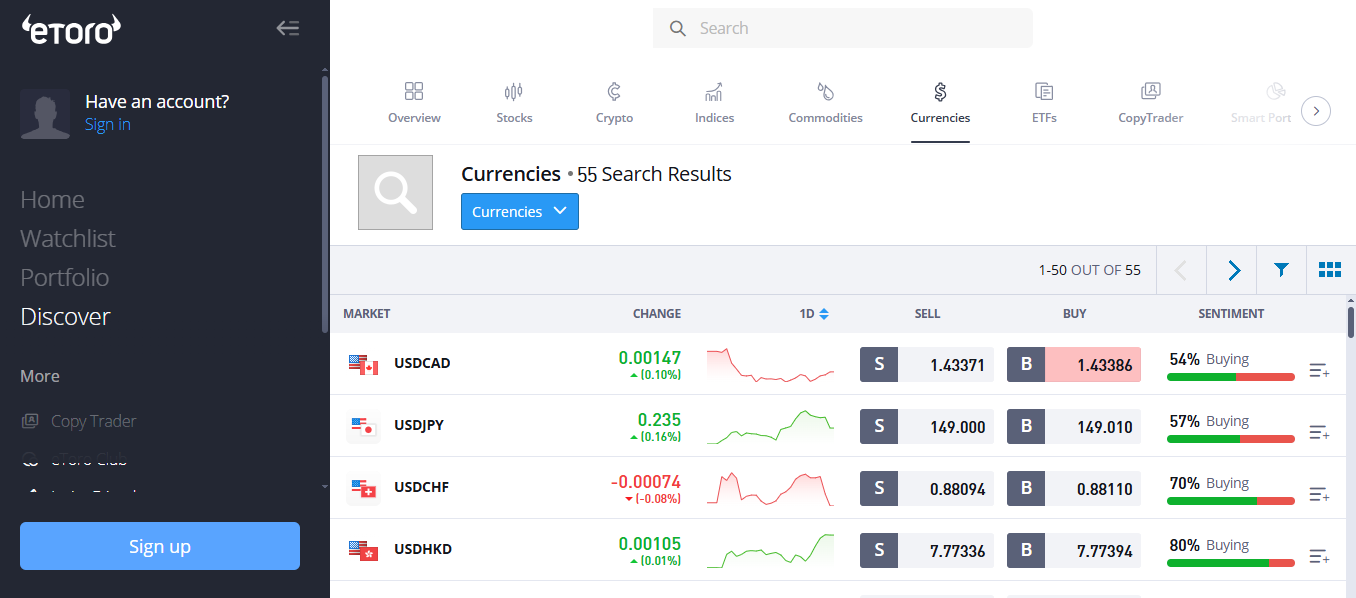Viewport: 1356px width, 598px height.
Task: Open Copy Trader sidebar link
Action: coord(93,421)
